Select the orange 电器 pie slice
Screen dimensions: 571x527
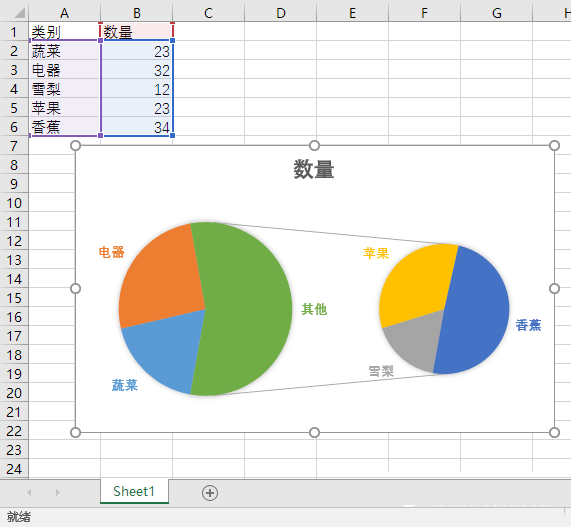click(162, 279)
